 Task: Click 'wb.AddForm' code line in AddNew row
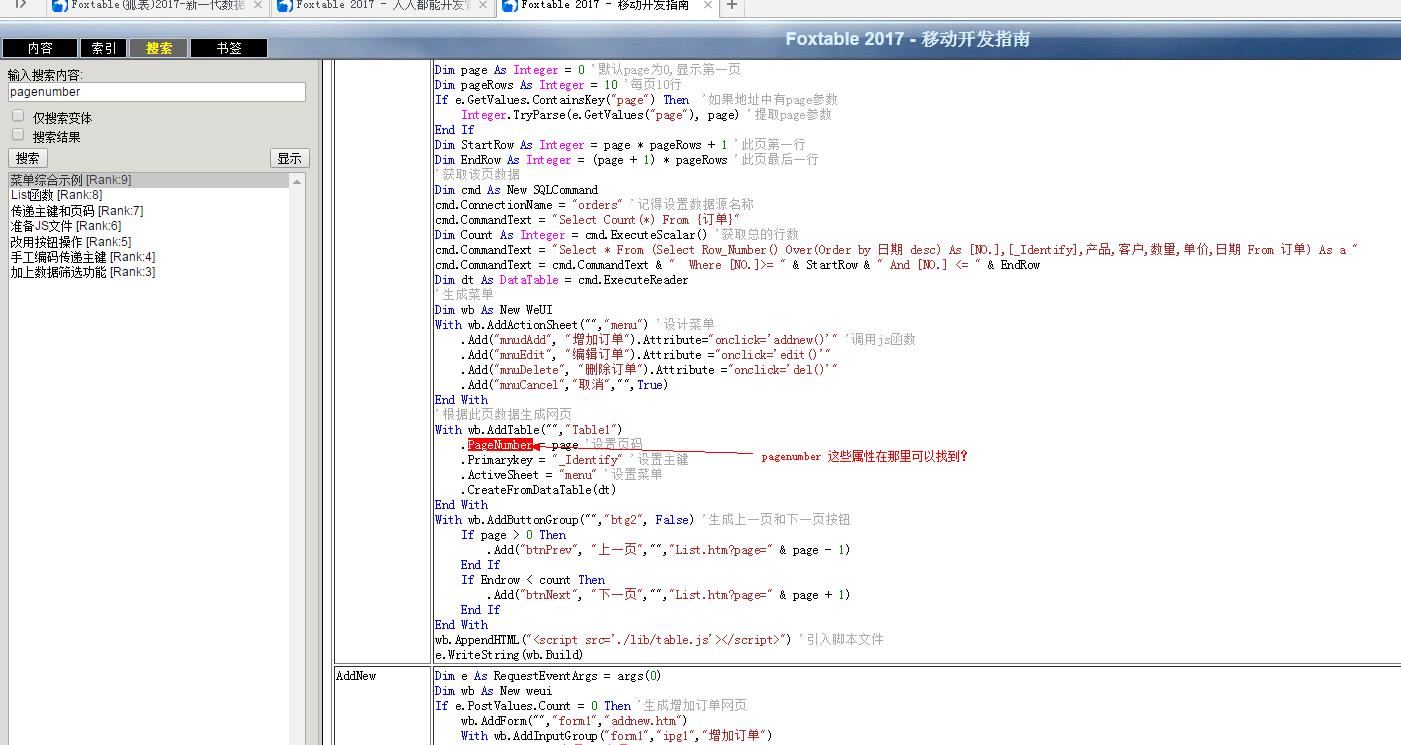[x=574, y=721]
